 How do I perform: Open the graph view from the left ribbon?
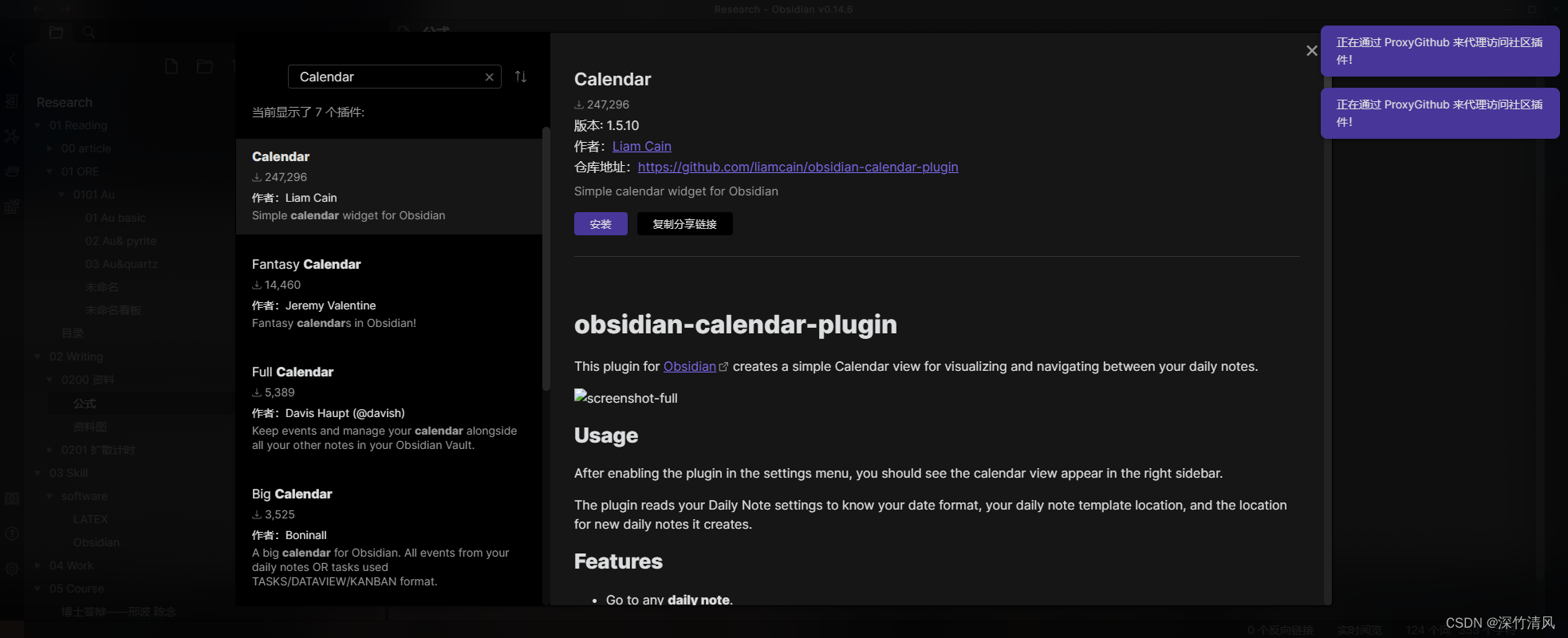coord(12,136)
